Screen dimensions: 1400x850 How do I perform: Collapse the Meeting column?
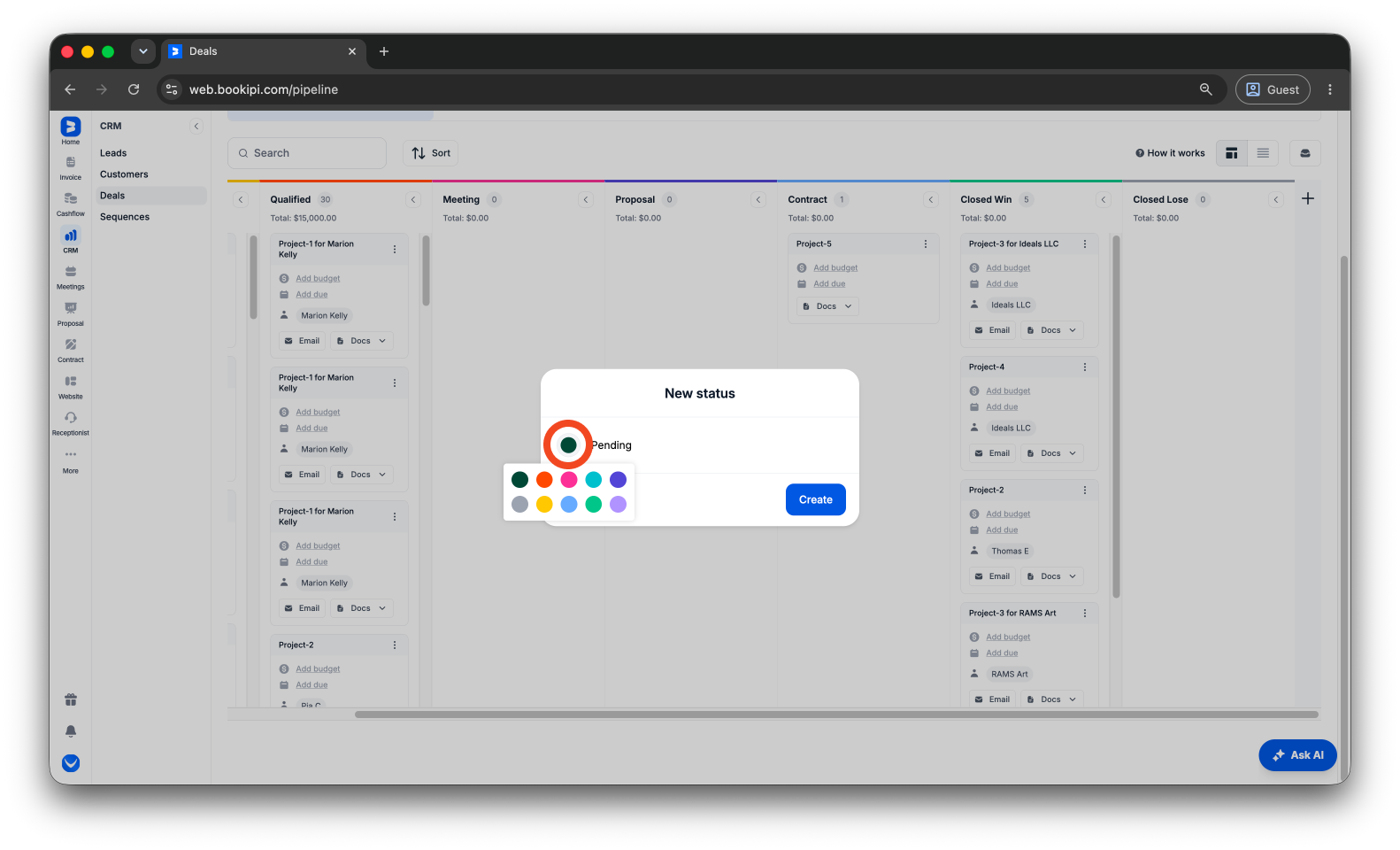pyautogui.click(x=586, y=199)
